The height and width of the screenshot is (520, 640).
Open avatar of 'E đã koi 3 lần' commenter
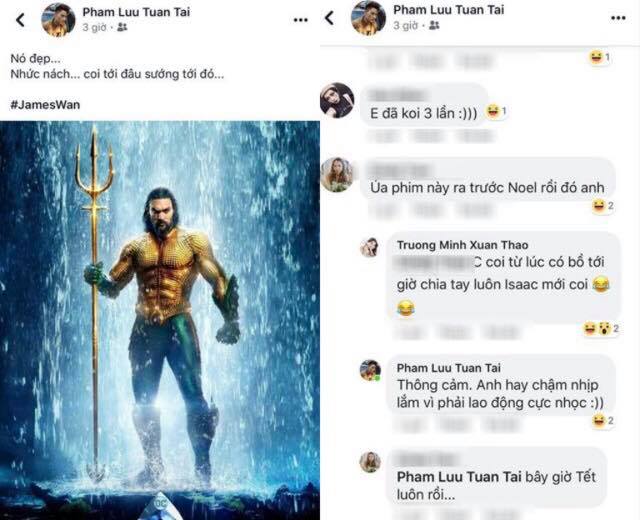pyautogui.click(x=337, y=100)
